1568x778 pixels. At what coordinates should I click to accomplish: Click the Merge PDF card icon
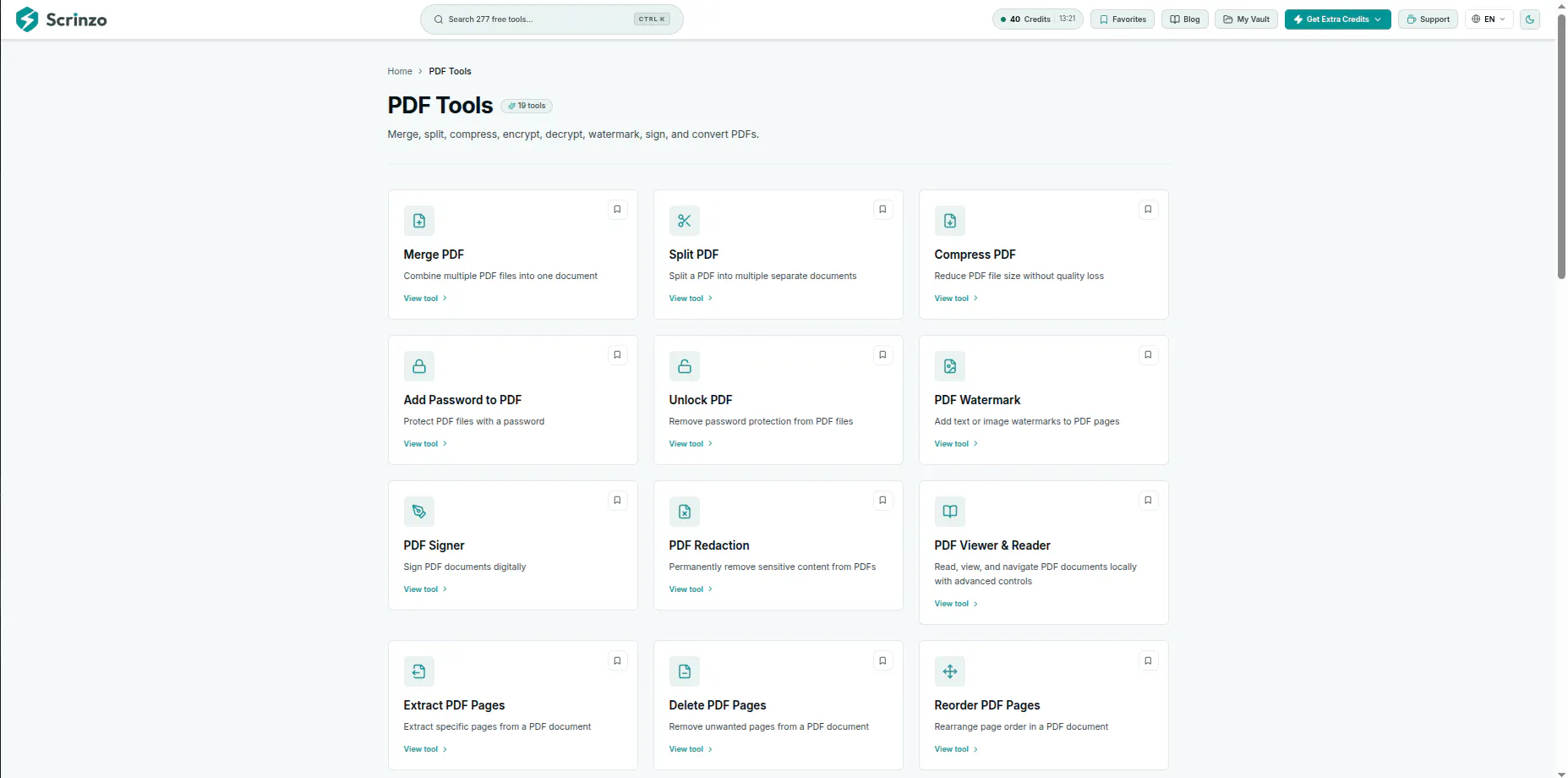click(x=418, y=221)
